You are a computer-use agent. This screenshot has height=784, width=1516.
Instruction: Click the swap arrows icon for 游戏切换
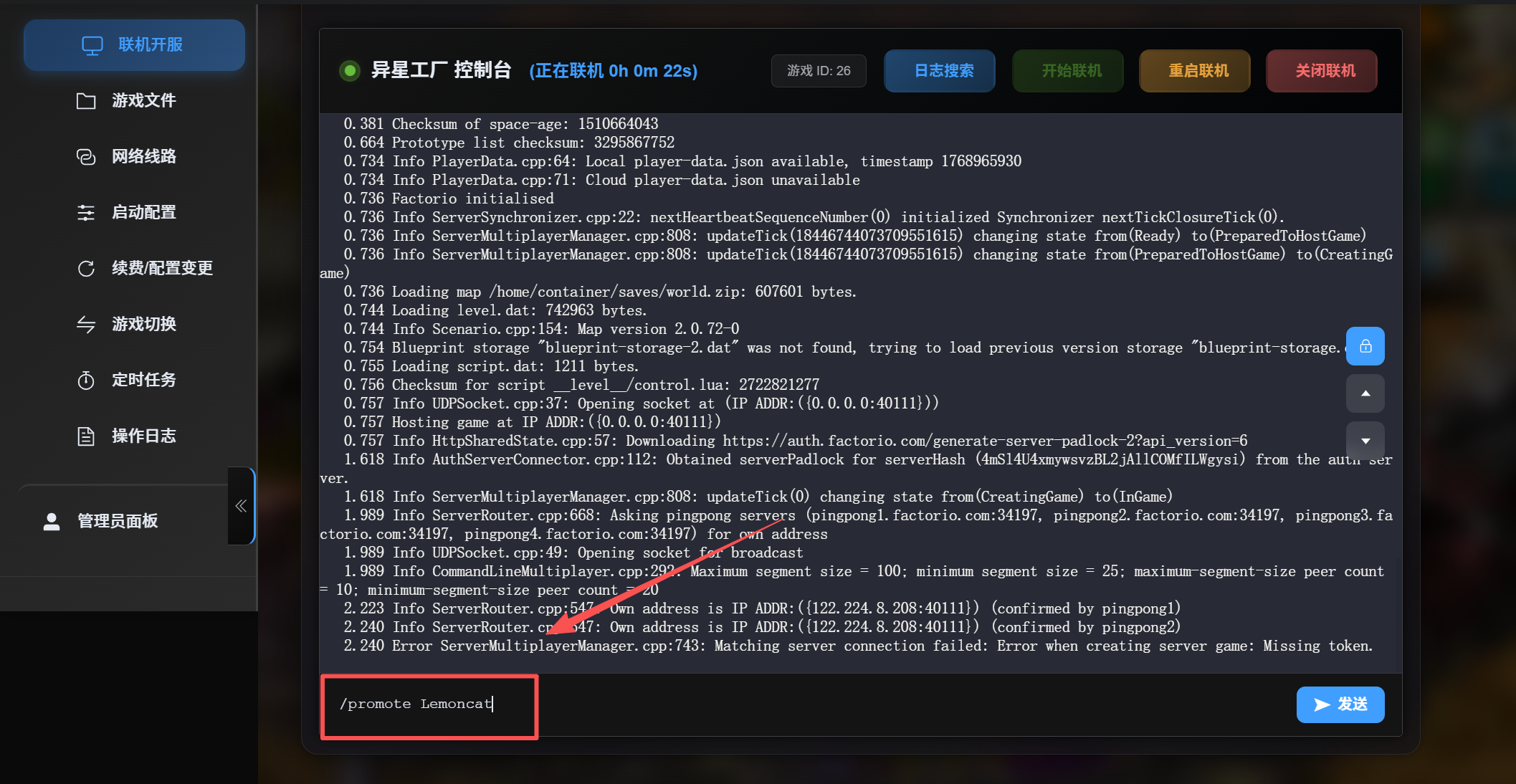(86, 325)
